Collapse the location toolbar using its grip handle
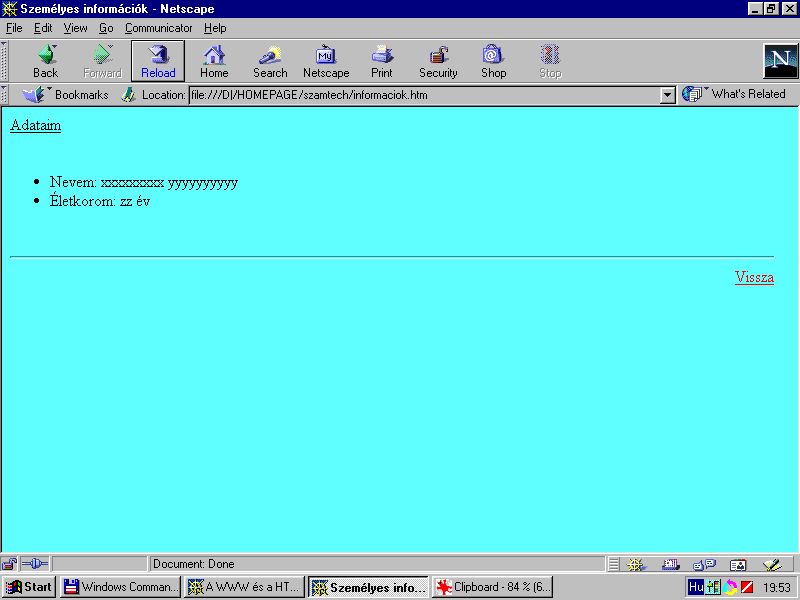The image size is (800, 600). (x=4, y=94)
